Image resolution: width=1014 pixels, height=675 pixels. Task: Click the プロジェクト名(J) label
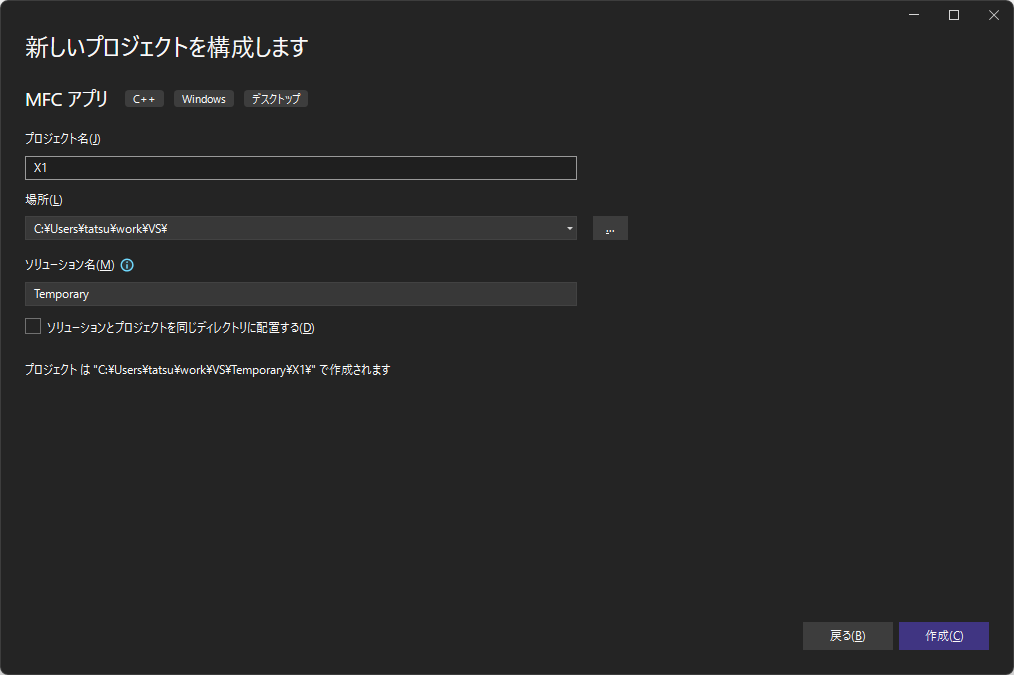click(x=62, y=139)
